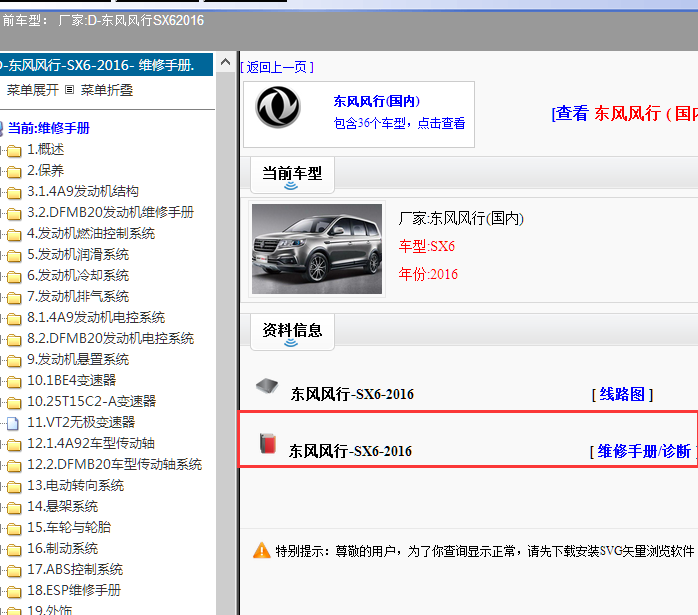Open tree item 13.电动转向系统
Screen dimensions: 698x615
point(75,485)
